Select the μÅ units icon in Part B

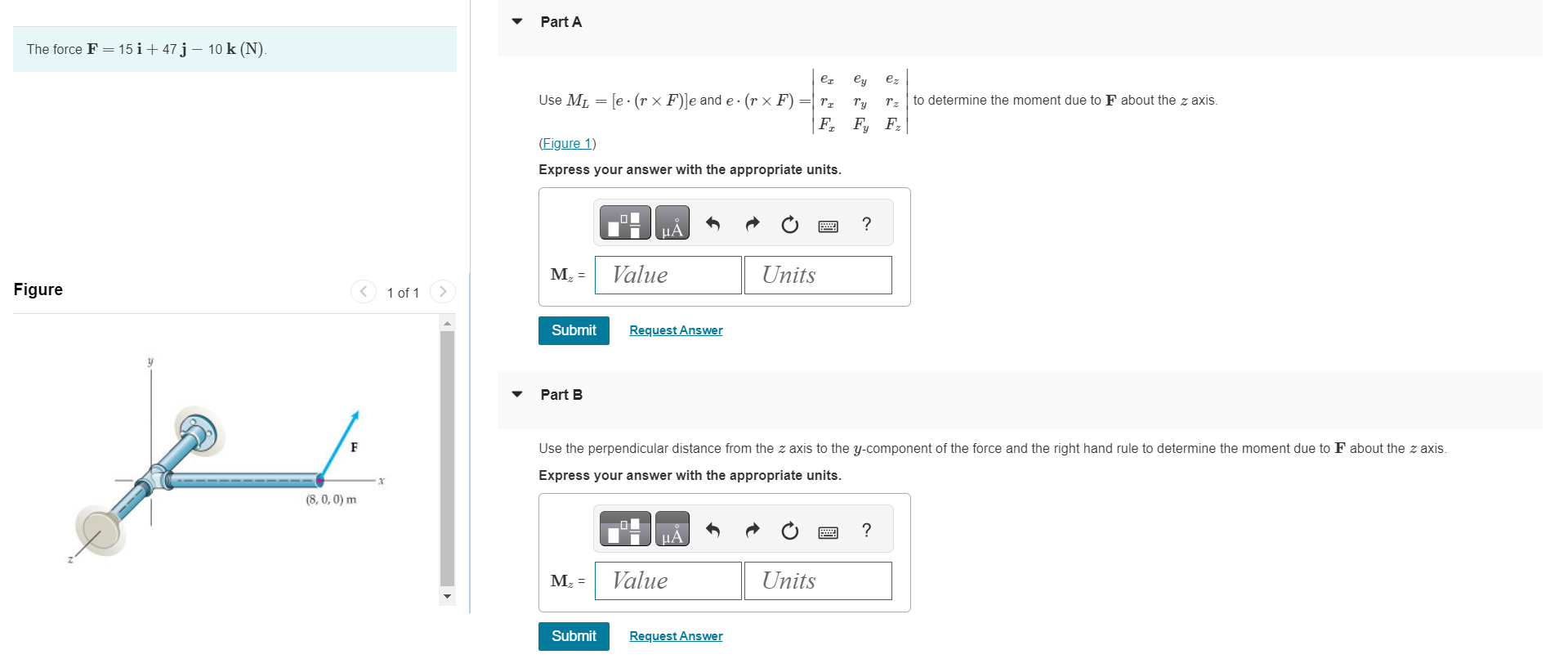(672, 528)
